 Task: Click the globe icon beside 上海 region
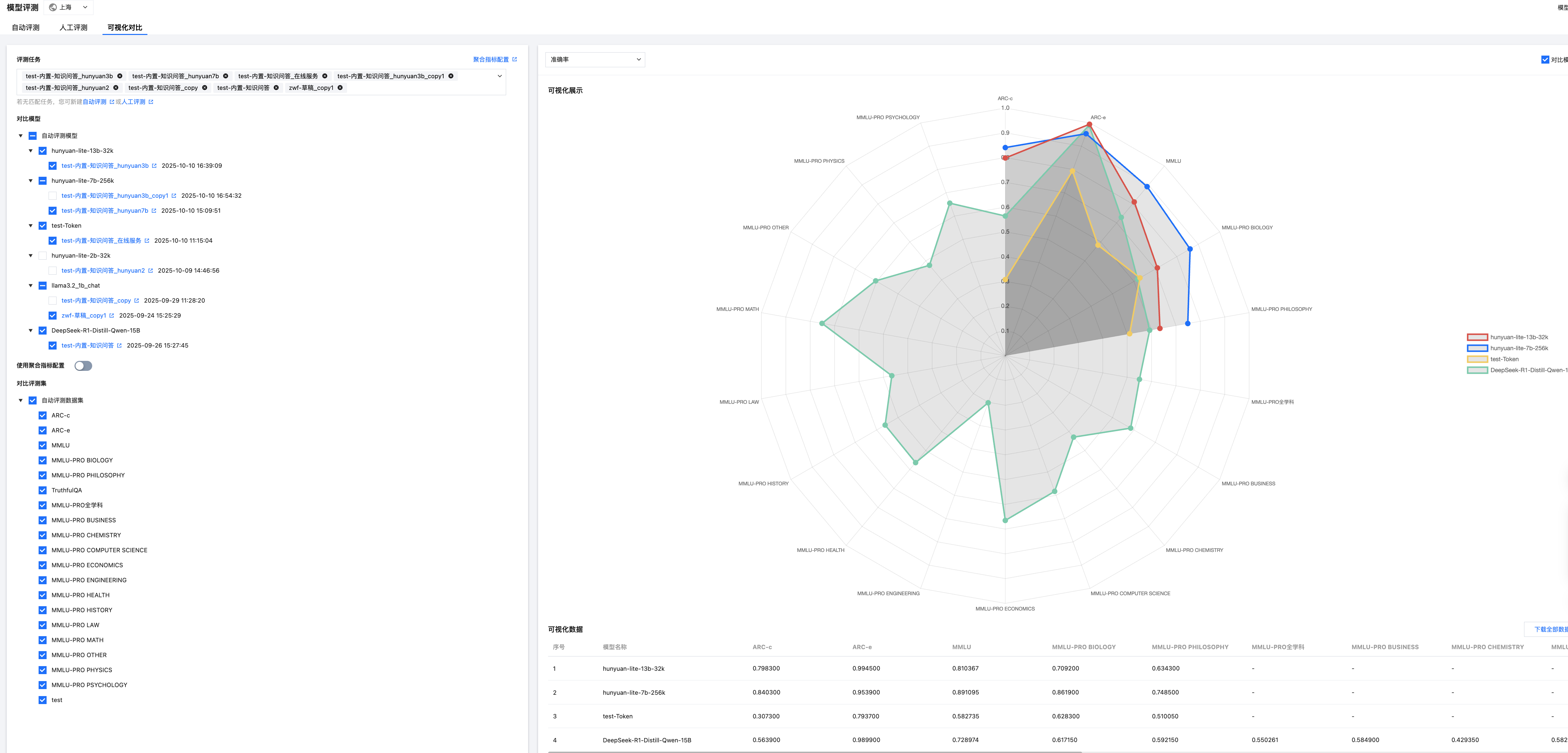[x=53, y=7]
